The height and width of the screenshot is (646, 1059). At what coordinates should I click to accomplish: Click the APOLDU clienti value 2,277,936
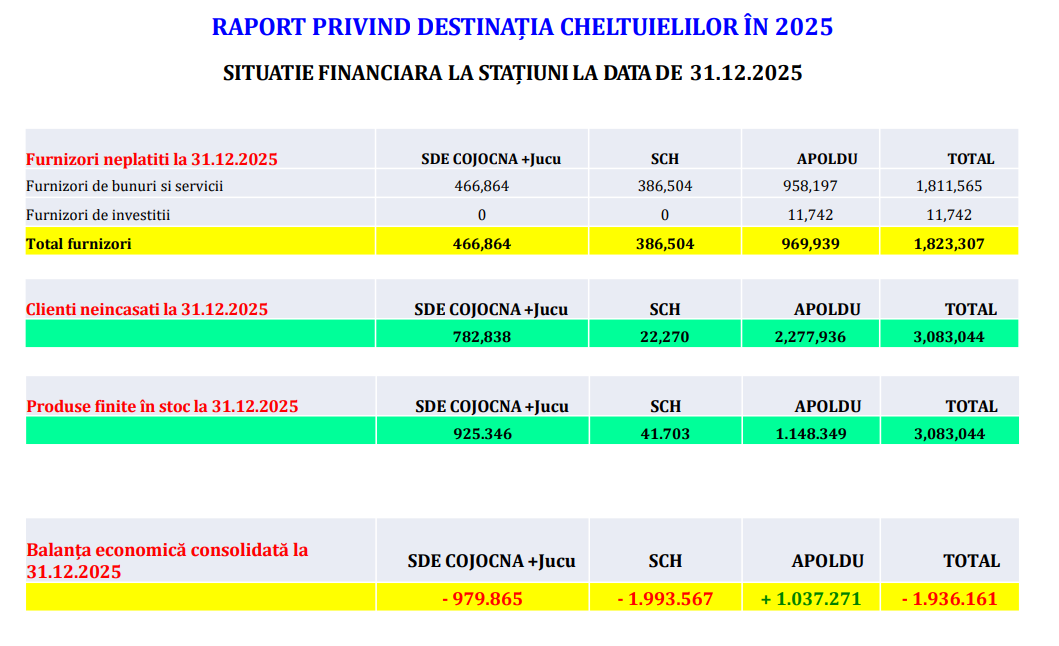[810, 337]
